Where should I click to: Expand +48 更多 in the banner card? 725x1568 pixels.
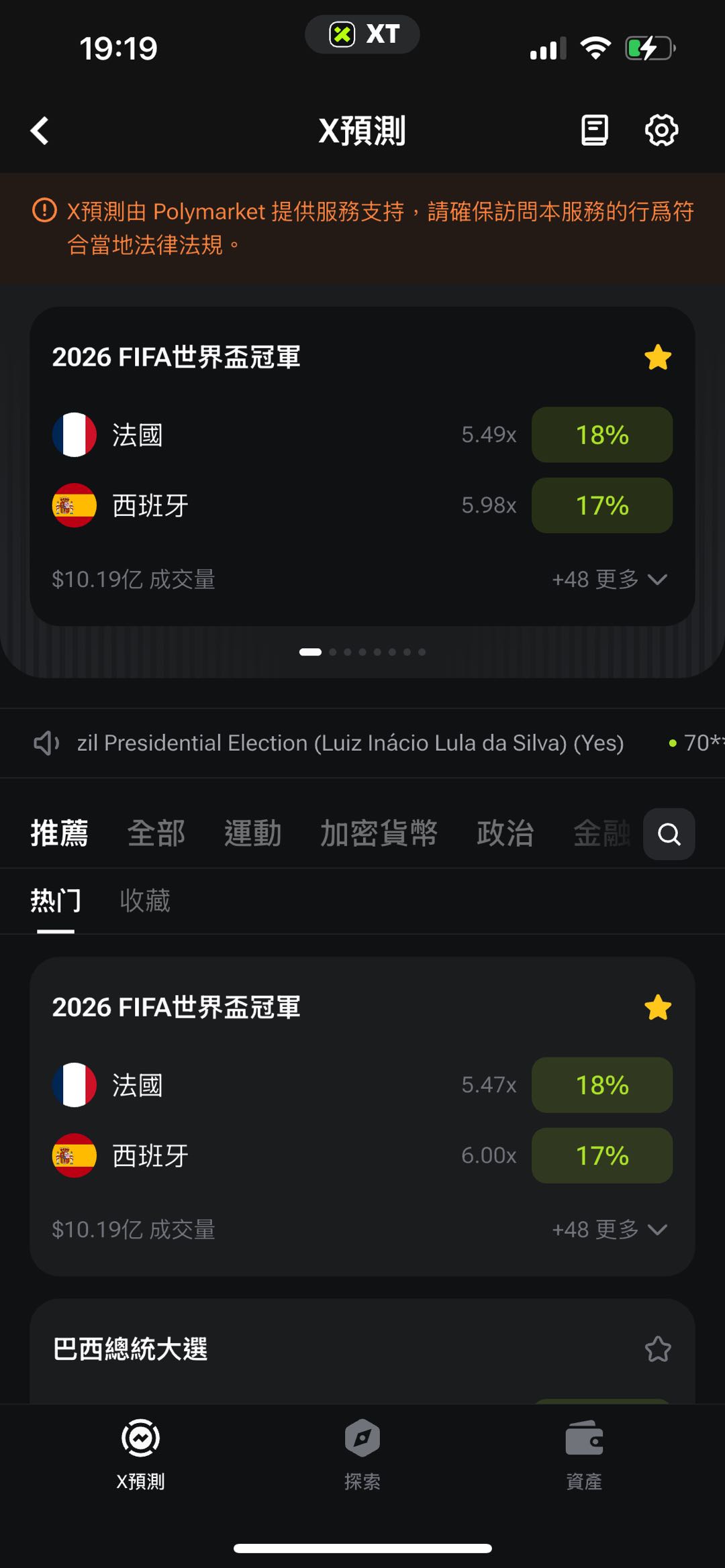[x=609, y=579]
